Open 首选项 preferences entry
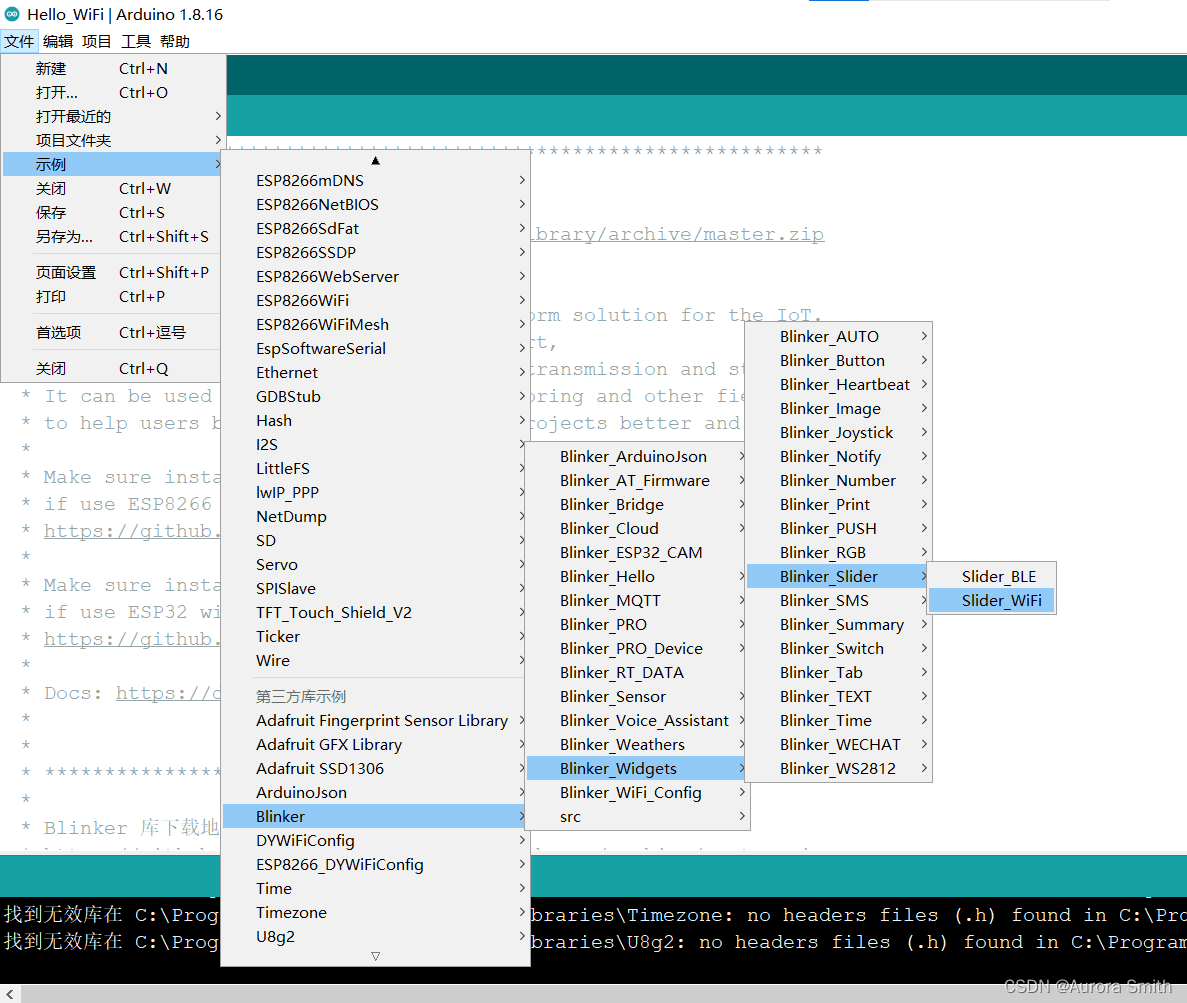The image size is (1187, 1003). pyautogui.click(x=112, y=332)
